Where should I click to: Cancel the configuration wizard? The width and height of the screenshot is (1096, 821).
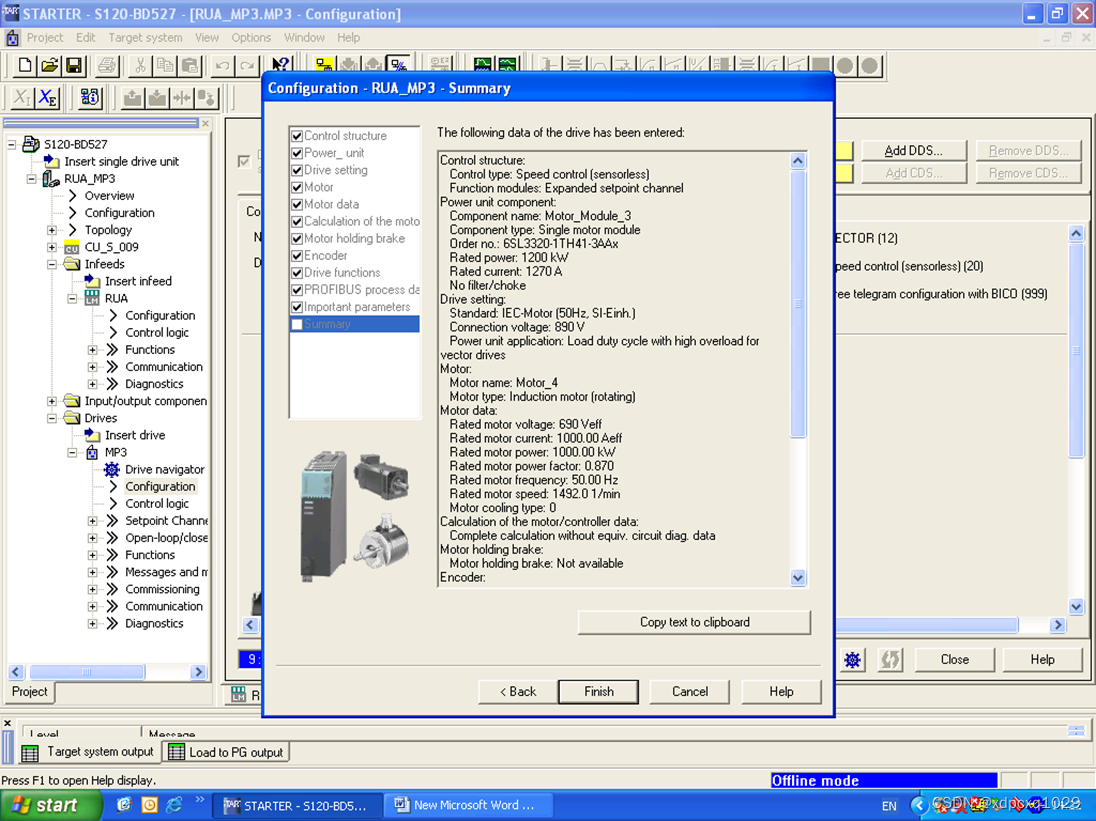click(690, 692)
